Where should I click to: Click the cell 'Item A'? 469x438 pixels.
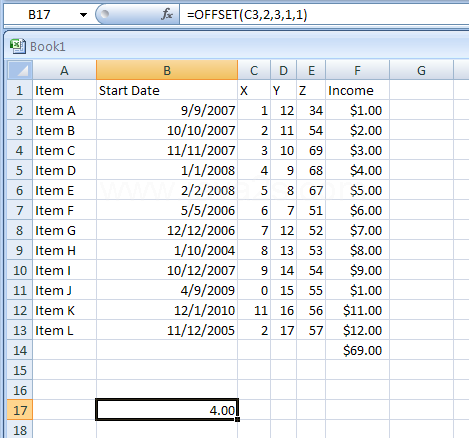[64, 110]
